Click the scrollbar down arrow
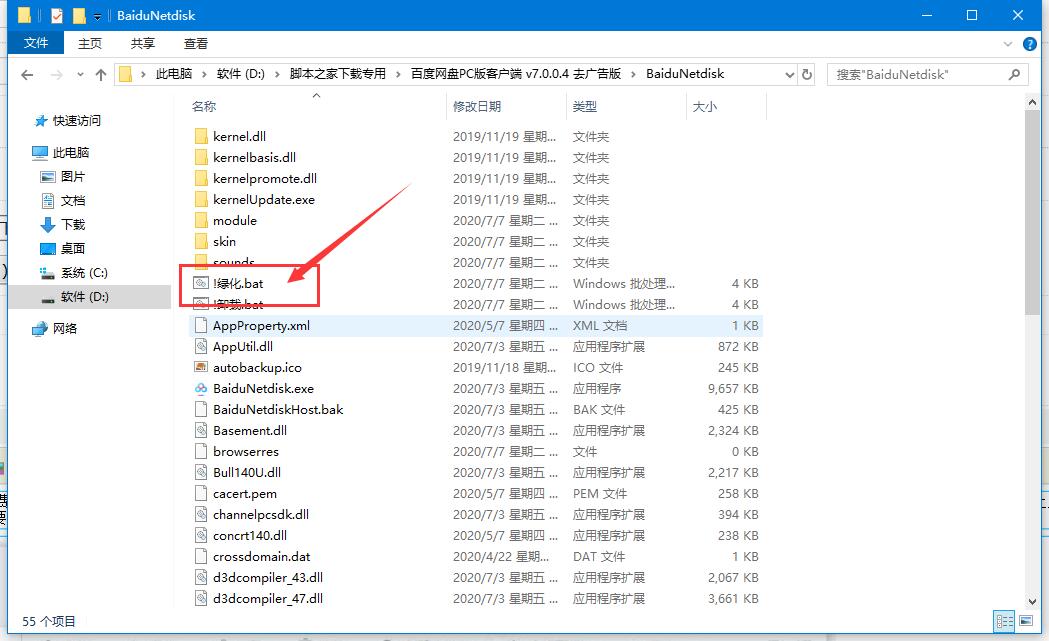This screenshot has width=1049, height=641. coord(1032,601)
